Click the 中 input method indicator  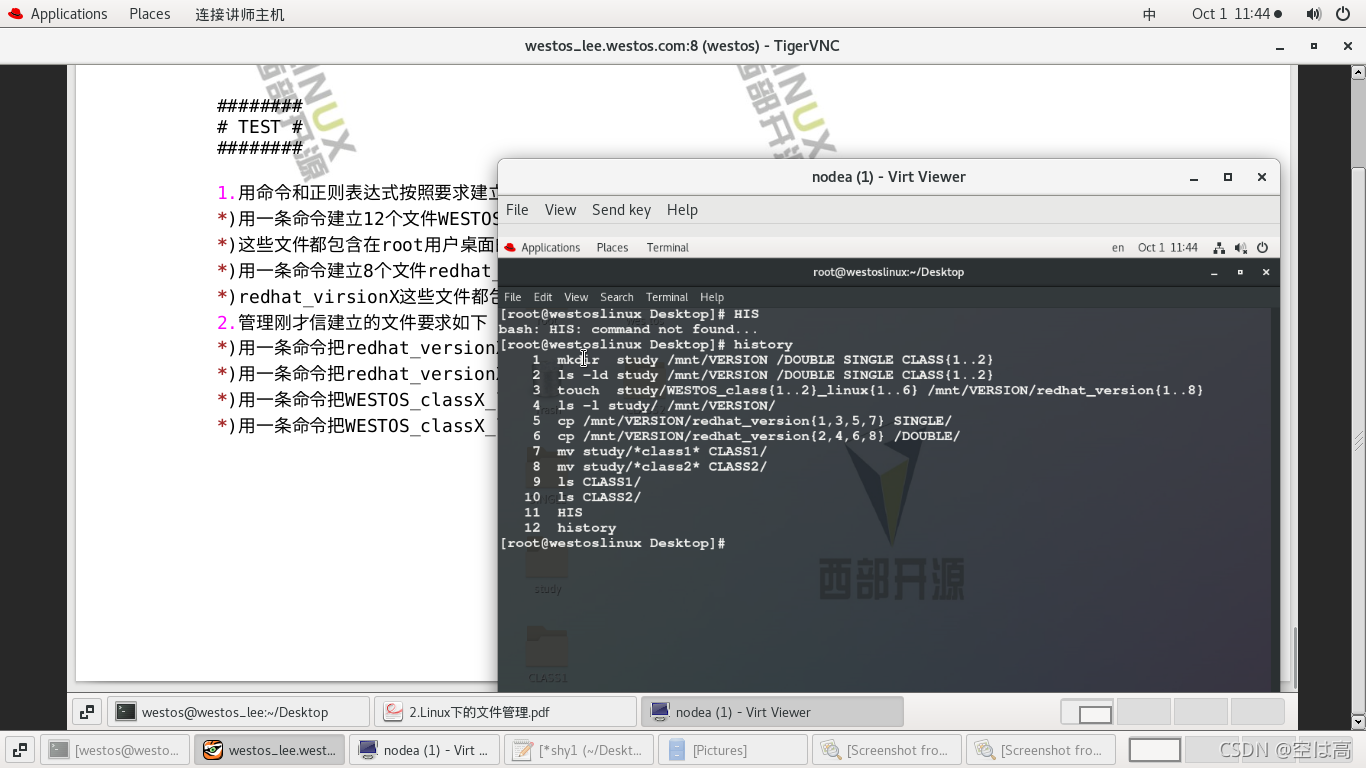[1149, 14]
